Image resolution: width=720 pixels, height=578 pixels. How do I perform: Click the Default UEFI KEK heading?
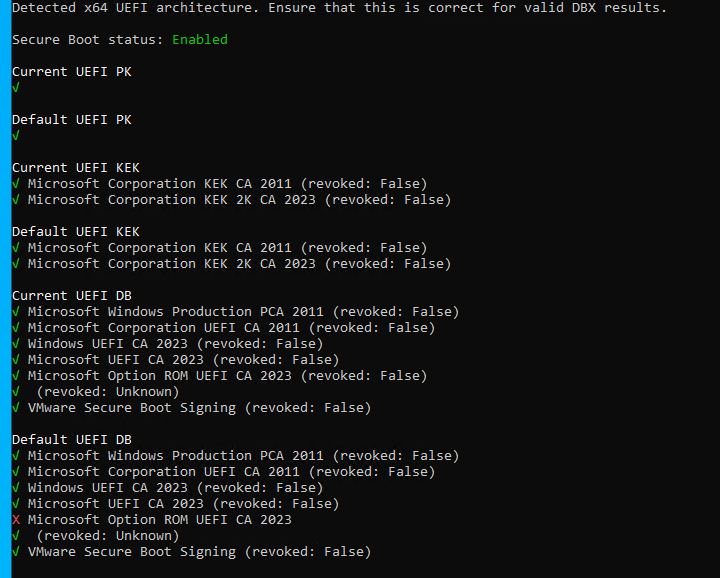pos(76,232)
